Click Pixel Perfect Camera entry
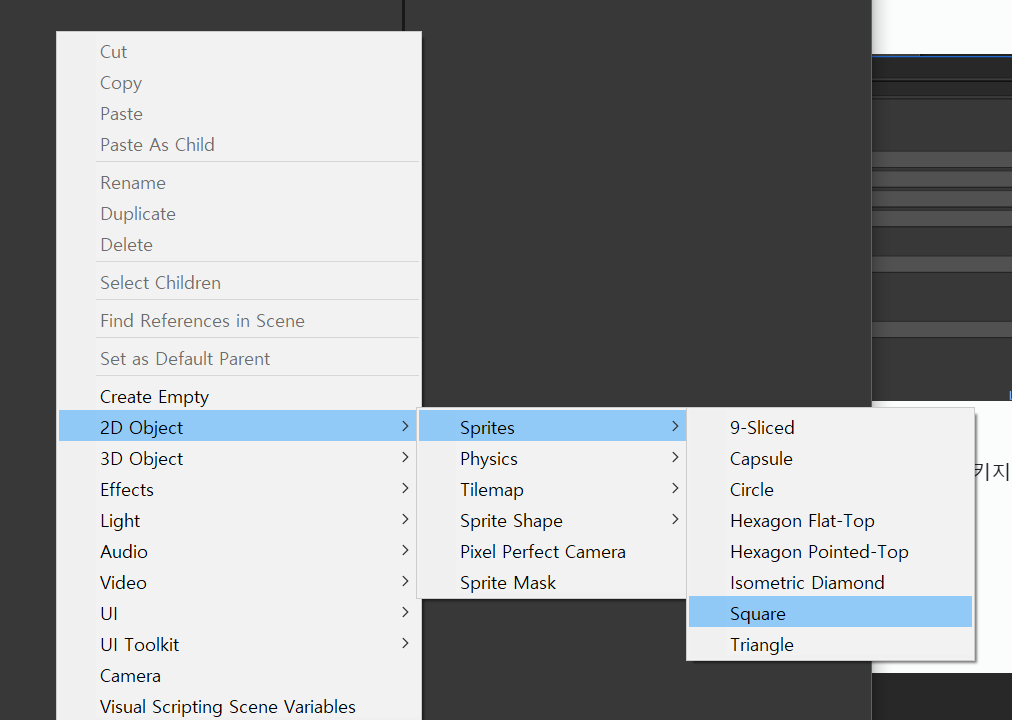This screenshot has height=720, width=1012. pos(543,551)
